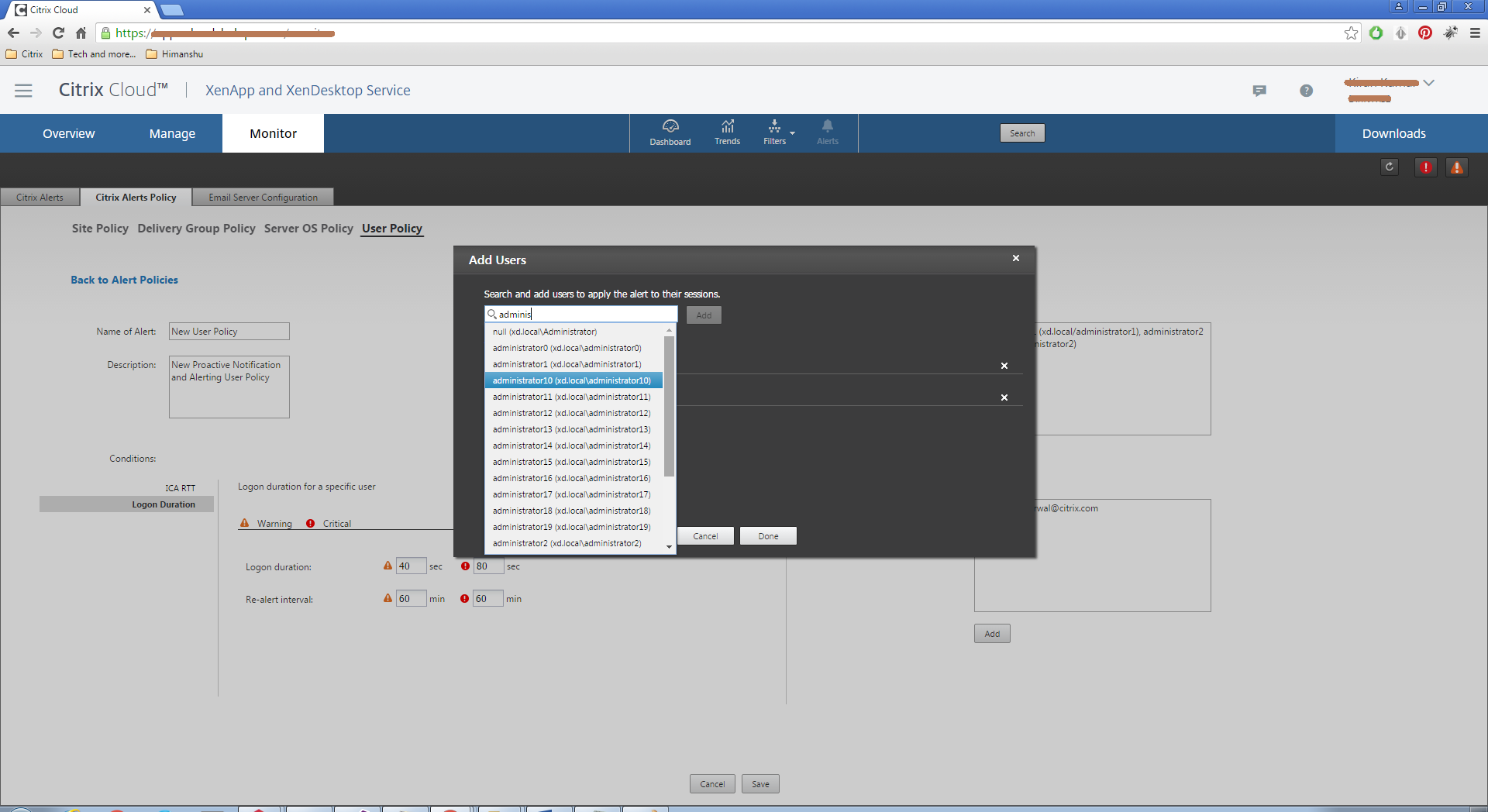The height and width of the screenshot is (812, 1488).
Task: Follow the Back to Alert Policies link
Action: coord(124,280)
